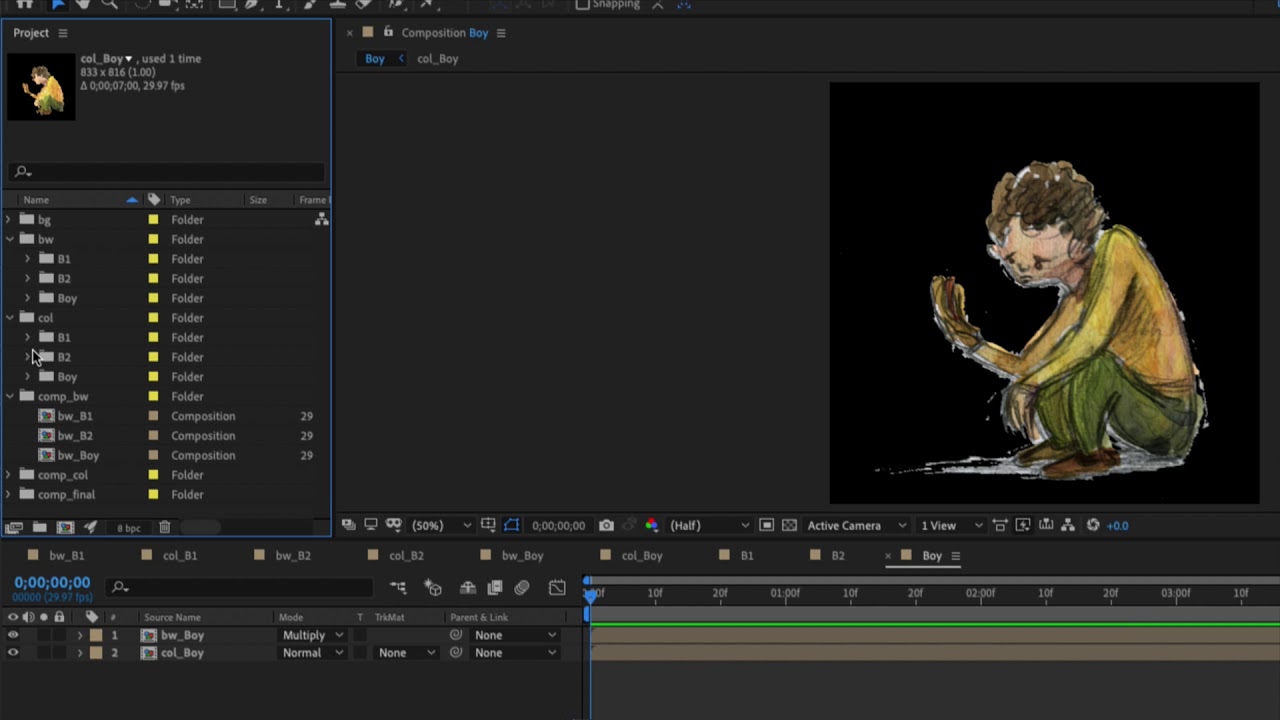Open the Composition Boy panel menu icon

coord(501,33)
